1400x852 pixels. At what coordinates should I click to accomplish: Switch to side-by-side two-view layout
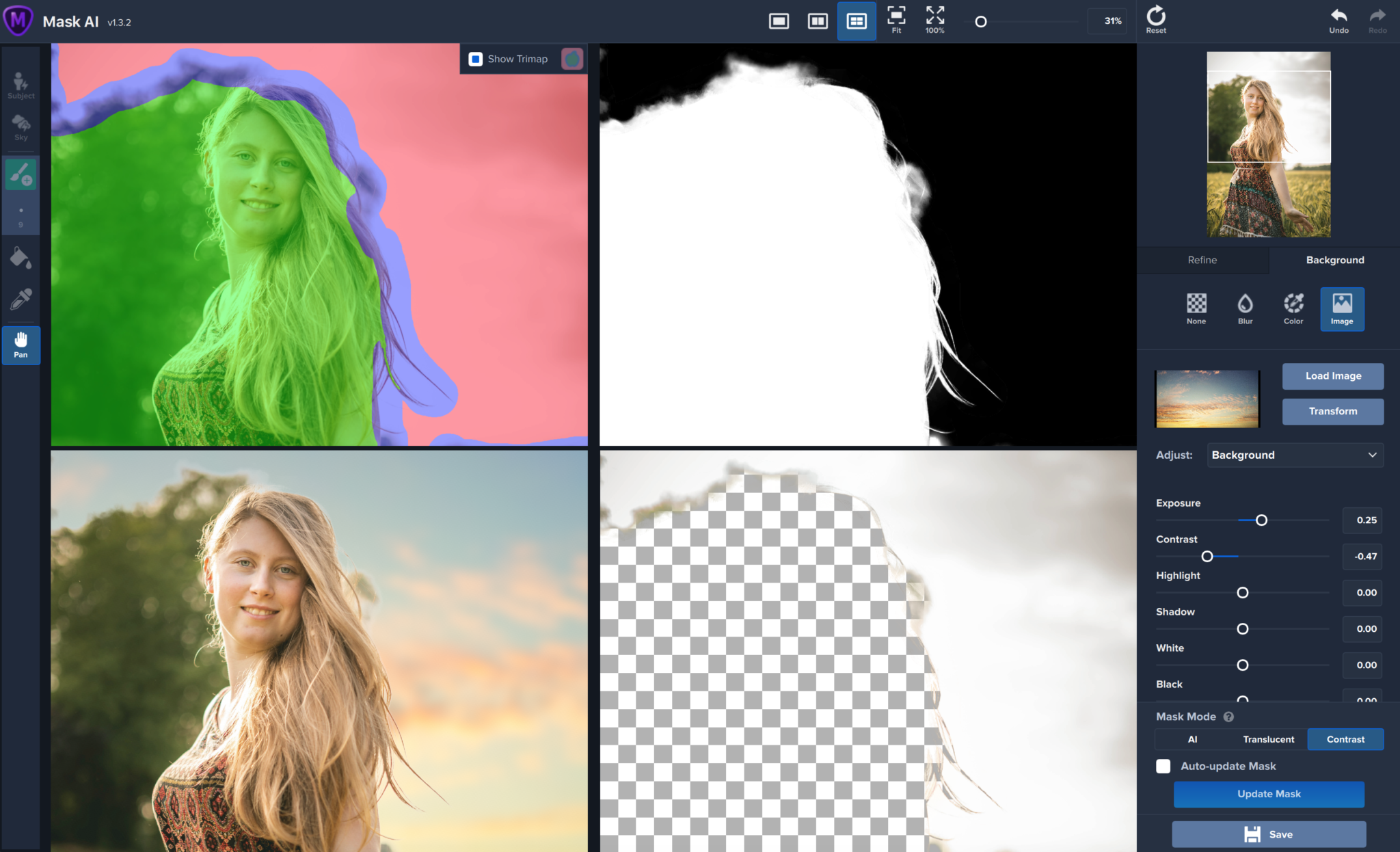pos(818,21)
